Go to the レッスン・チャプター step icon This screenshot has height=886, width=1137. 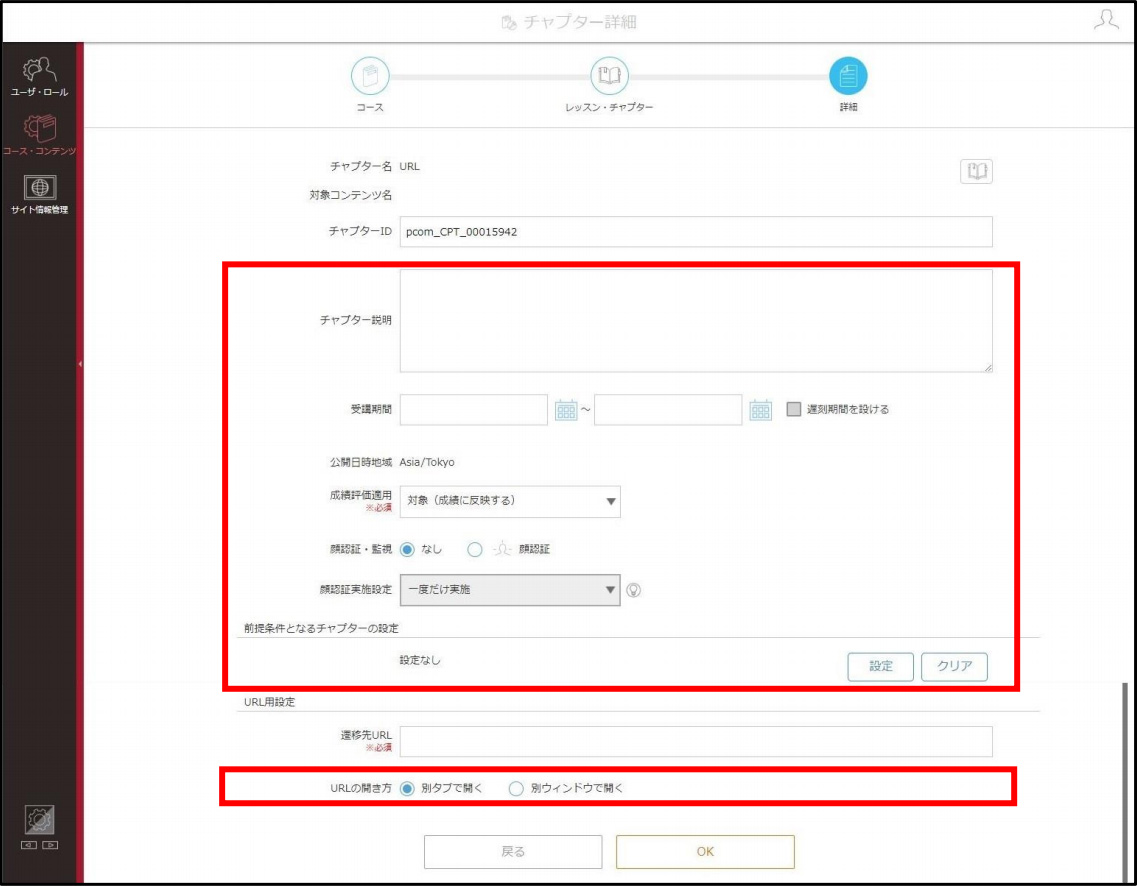[x=609, y=76]
